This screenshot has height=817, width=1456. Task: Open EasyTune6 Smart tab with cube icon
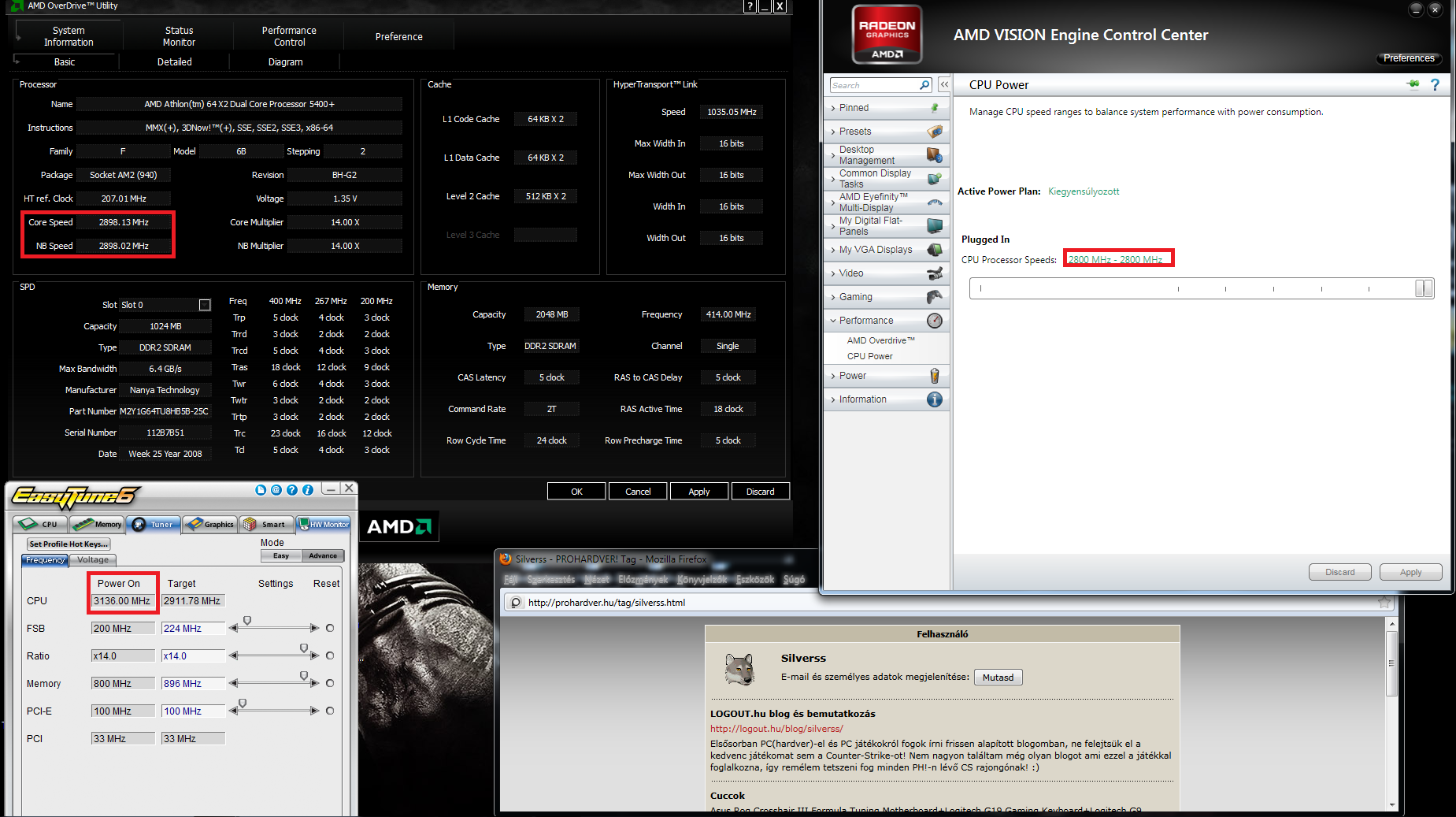[266, 524]
